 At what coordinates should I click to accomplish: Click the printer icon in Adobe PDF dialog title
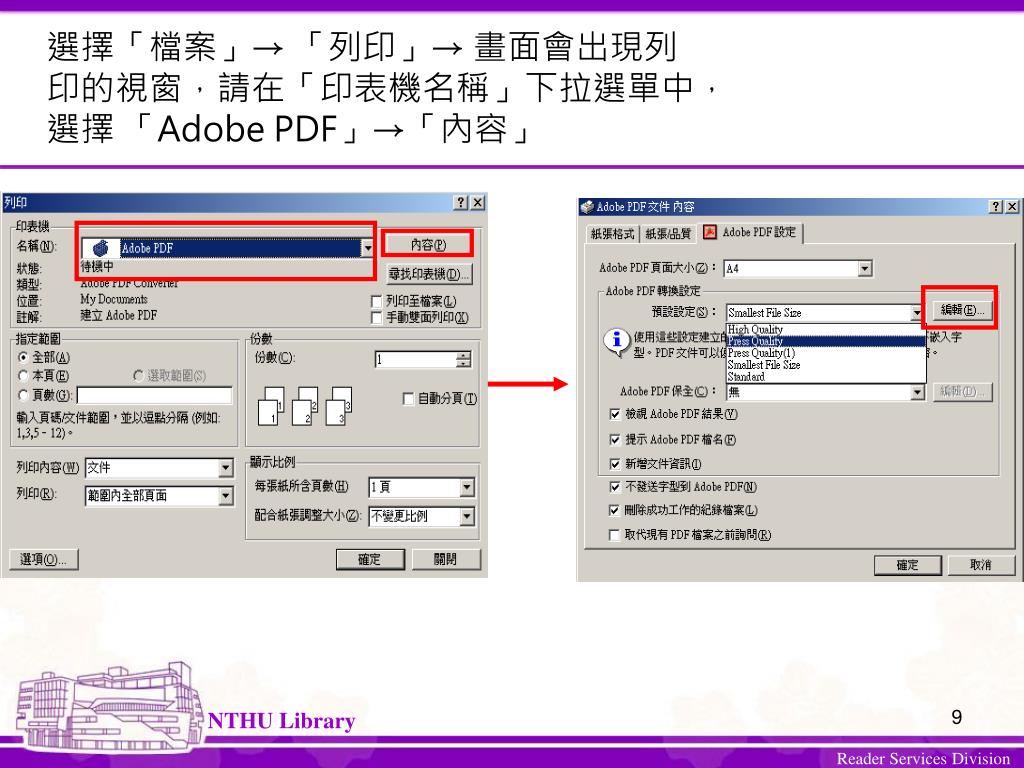point(586,207)
